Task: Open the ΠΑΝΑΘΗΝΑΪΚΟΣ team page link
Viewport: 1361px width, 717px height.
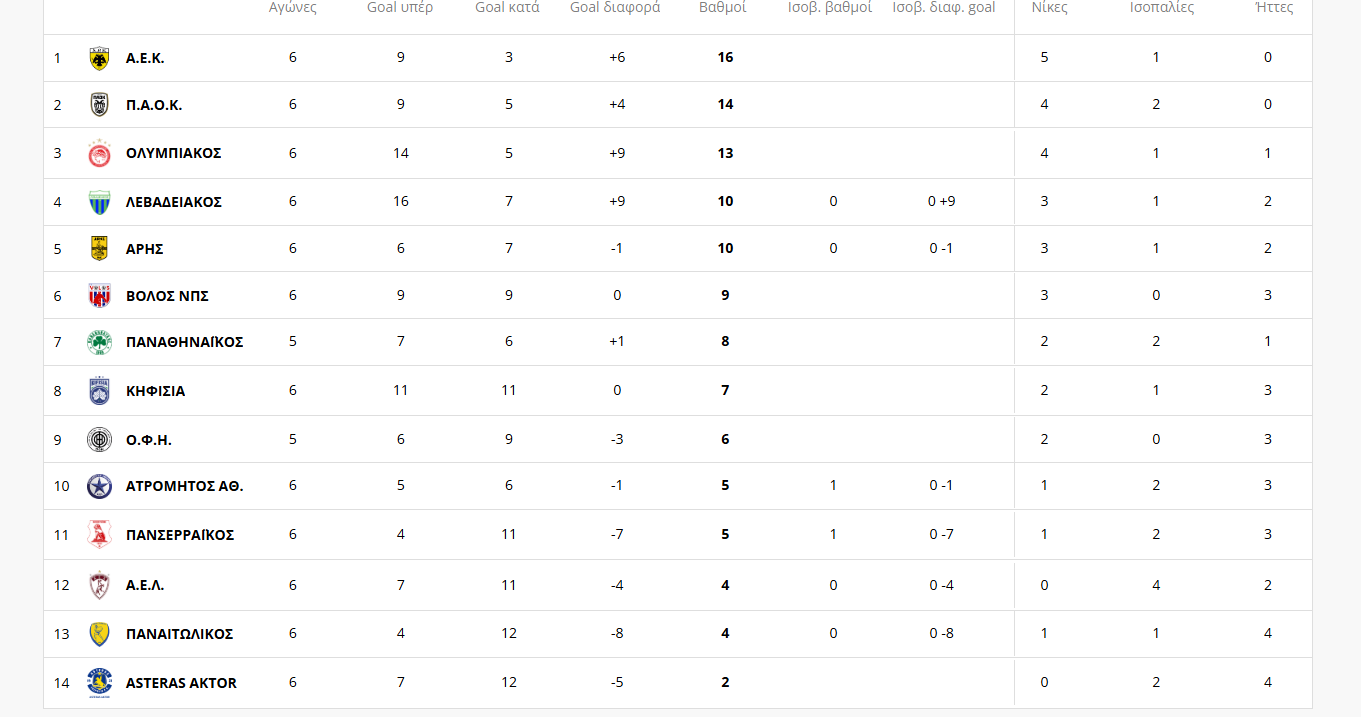Action: [x=184, y=342]
